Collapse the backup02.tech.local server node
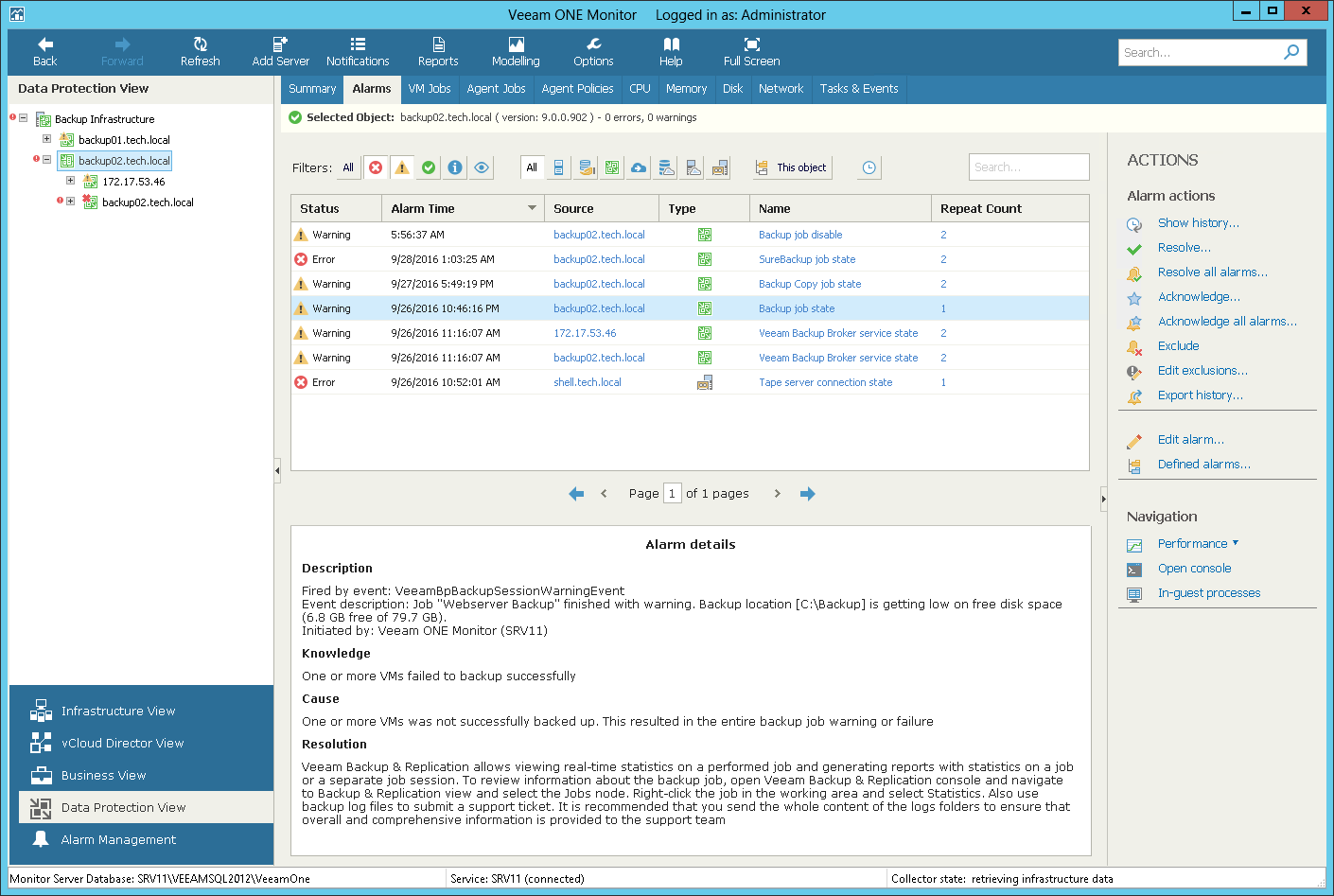This screenshot has width=1334, height=896. coord(46,160)
